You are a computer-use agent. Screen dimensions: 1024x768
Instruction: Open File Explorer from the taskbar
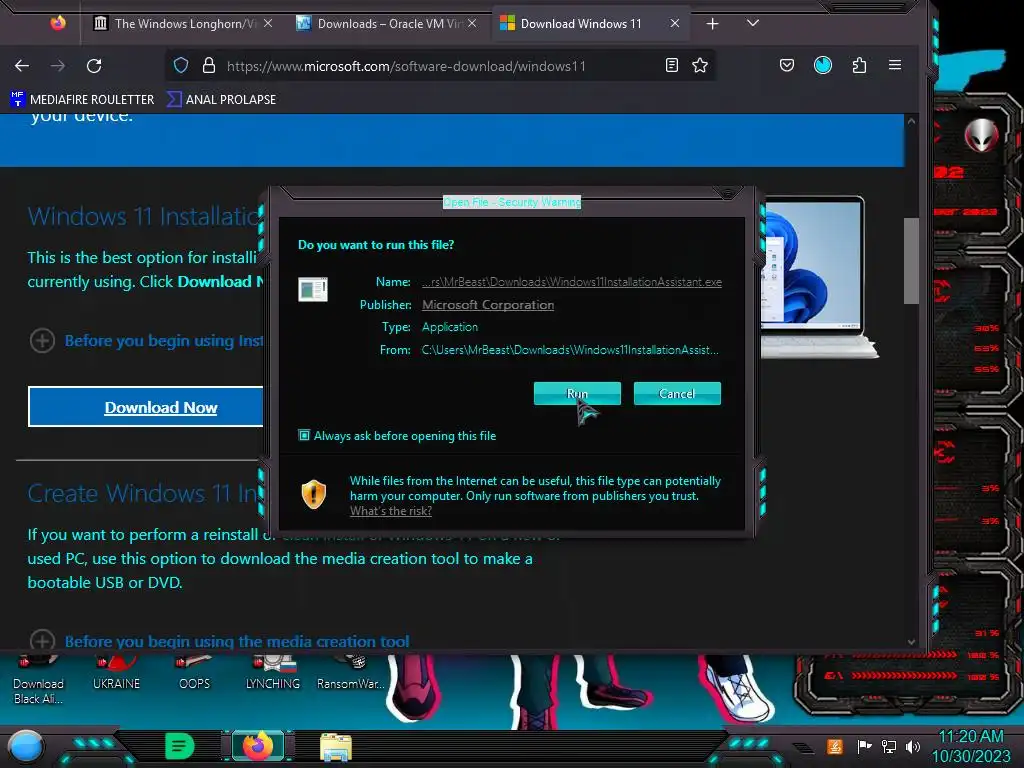click(x=336, y=747)
